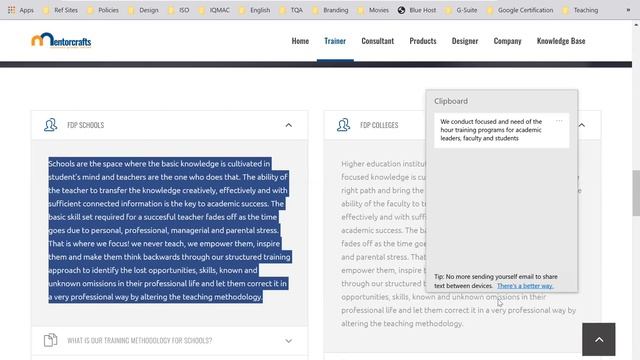Viewport: 640px width, 360px height.
Task: Open the Google Certification bookmark folder
Action: pos(520,10)
